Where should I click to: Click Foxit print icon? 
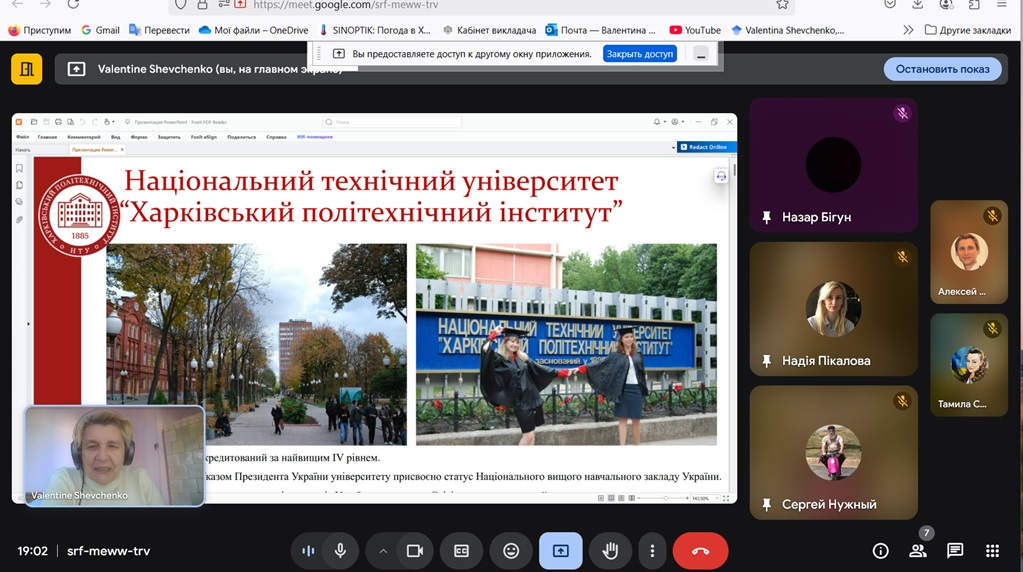coord(58,122)
